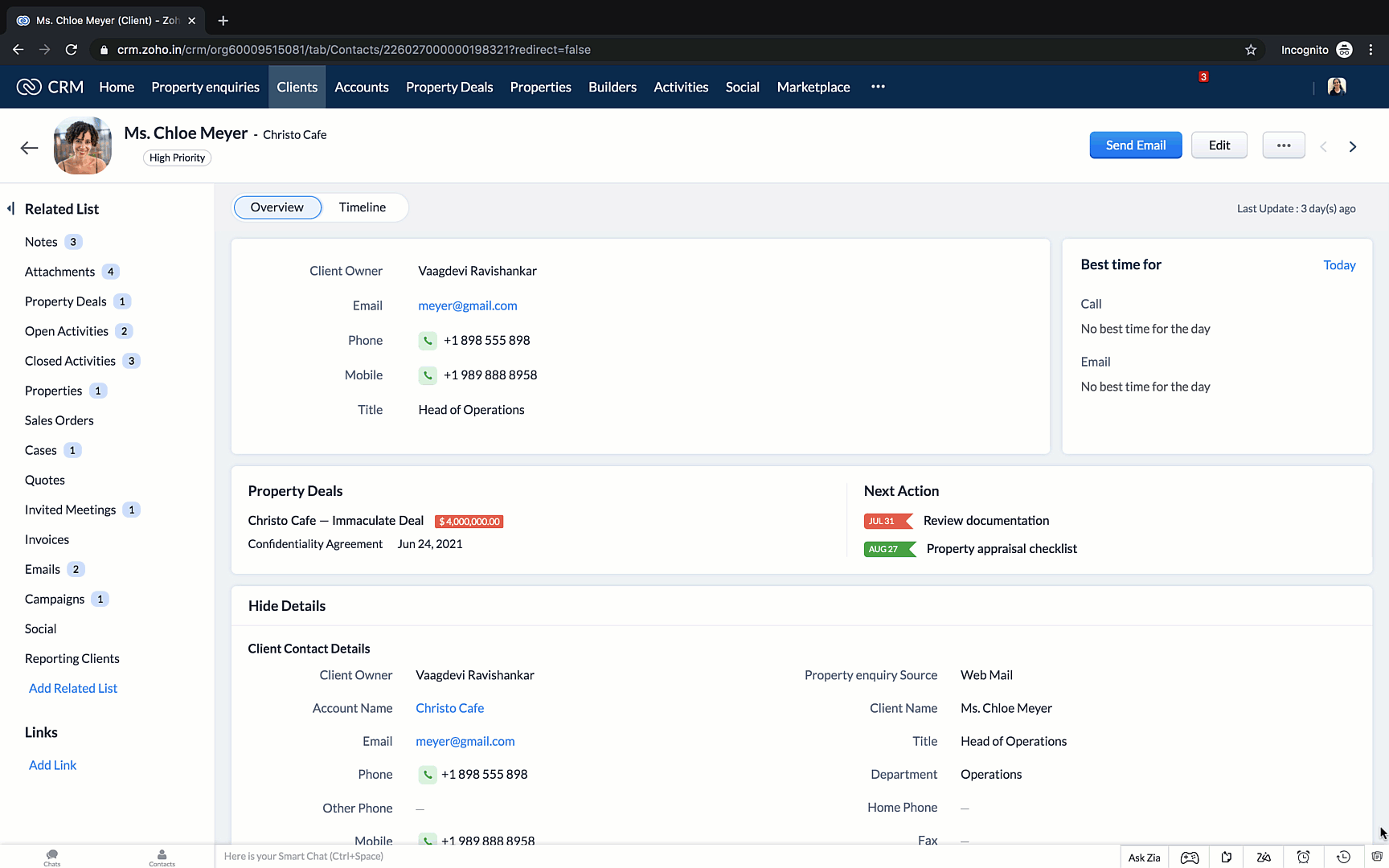Open the Christo Cafe account link

click(x=449, y=708)
